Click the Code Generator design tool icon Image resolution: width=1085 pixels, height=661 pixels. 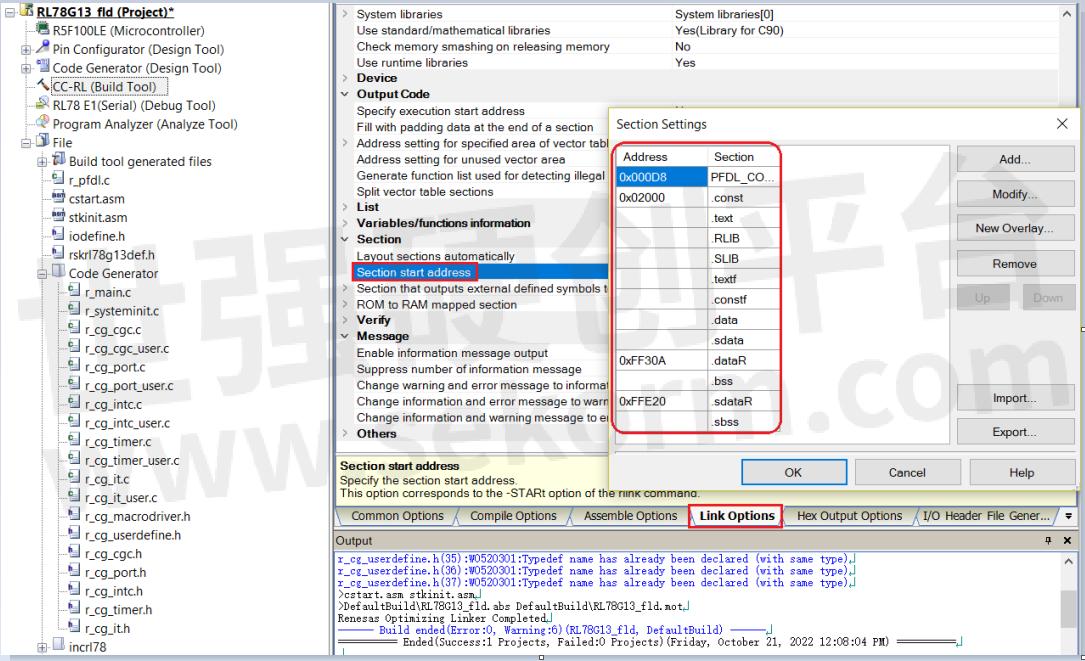(x=43, y=68)
